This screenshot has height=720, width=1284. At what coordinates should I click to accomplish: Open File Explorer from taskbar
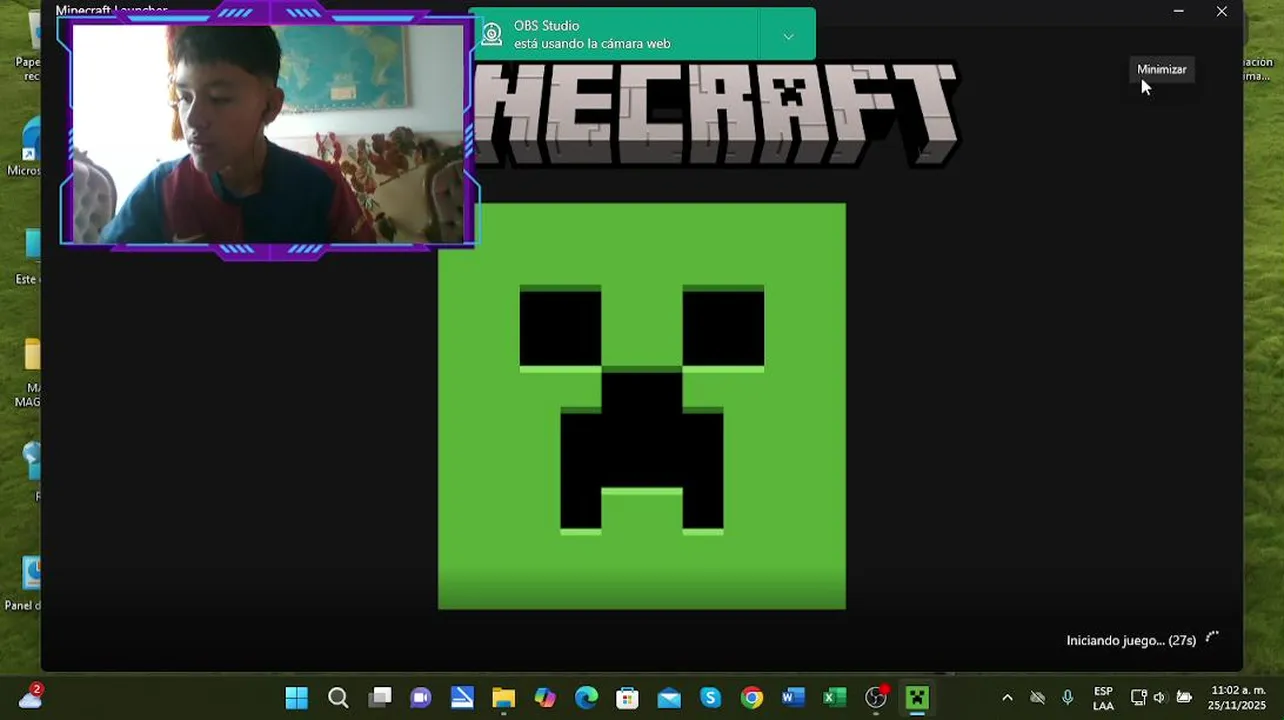(x=503, y=697)
